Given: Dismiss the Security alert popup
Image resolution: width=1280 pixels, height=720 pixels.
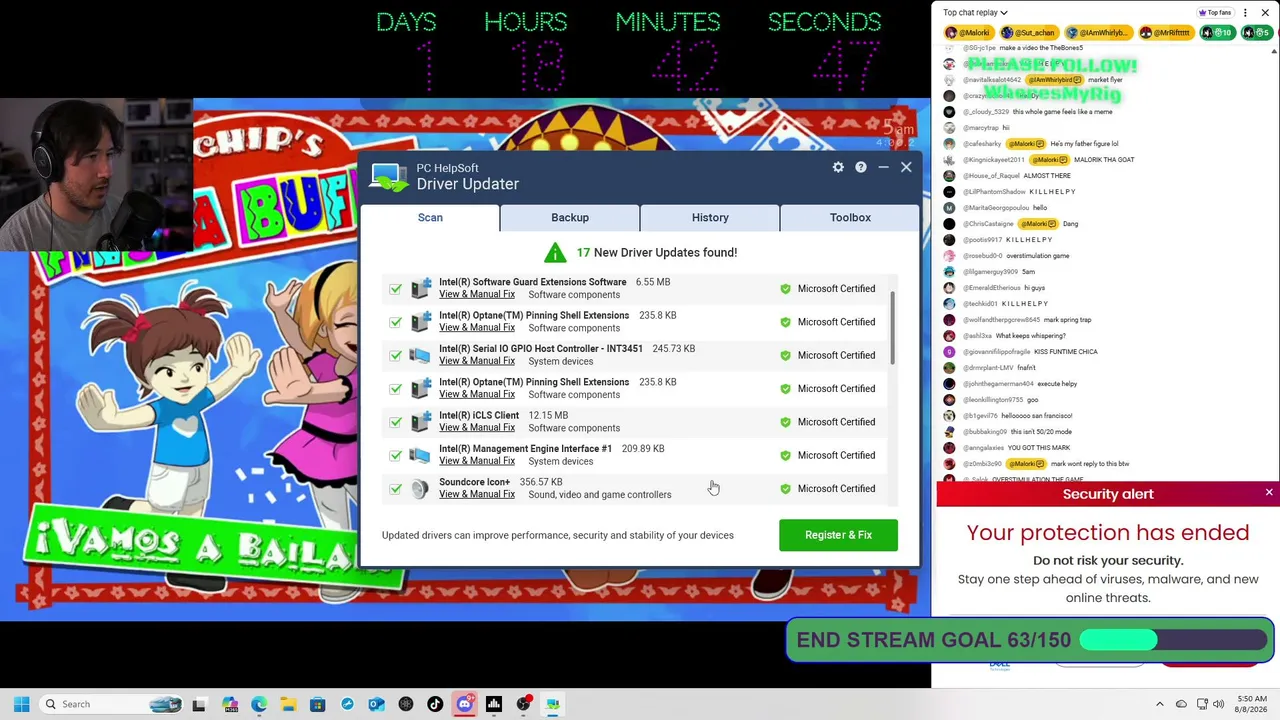Looking at the screenshot, I should tap(1269, 493).
